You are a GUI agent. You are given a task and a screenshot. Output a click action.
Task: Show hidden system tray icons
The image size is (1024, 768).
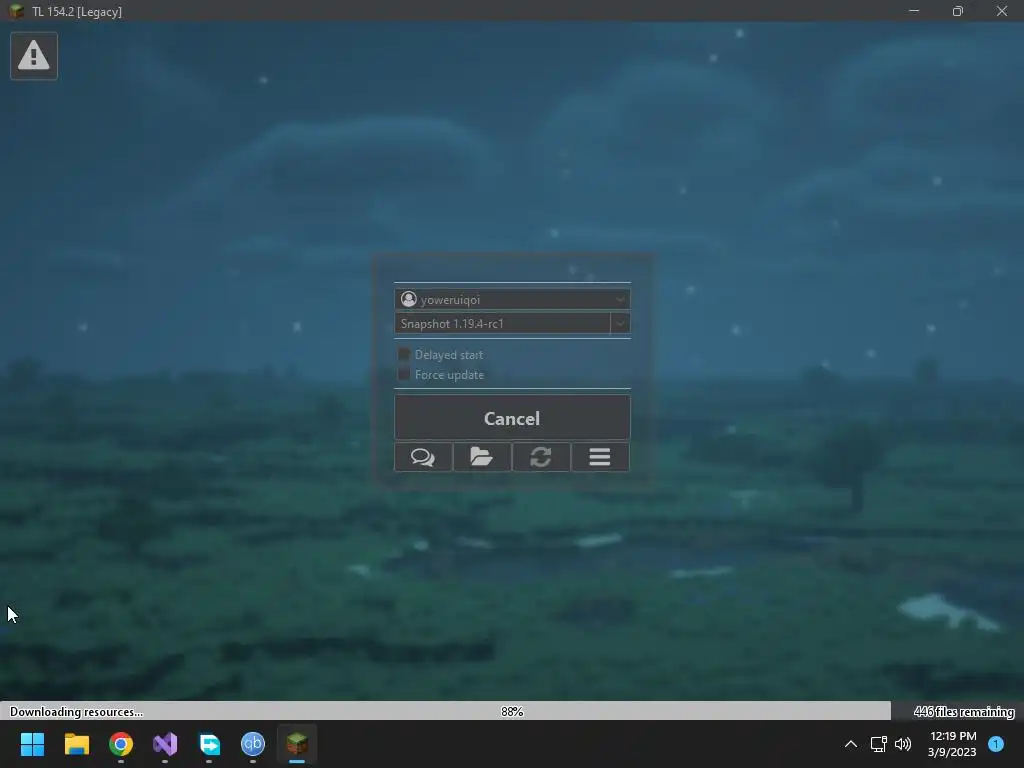[850, 744]
